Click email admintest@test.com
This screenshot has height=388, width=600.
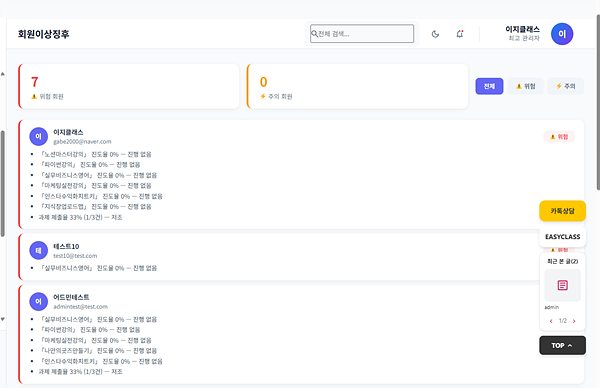click(80, 306)
